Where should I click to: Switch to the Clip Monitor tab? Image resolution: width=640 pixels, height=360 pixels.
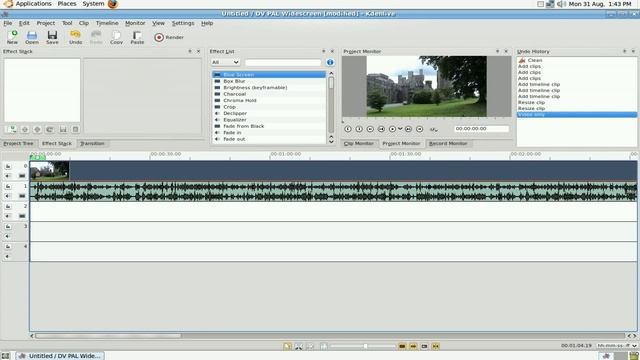pos(359,144)
